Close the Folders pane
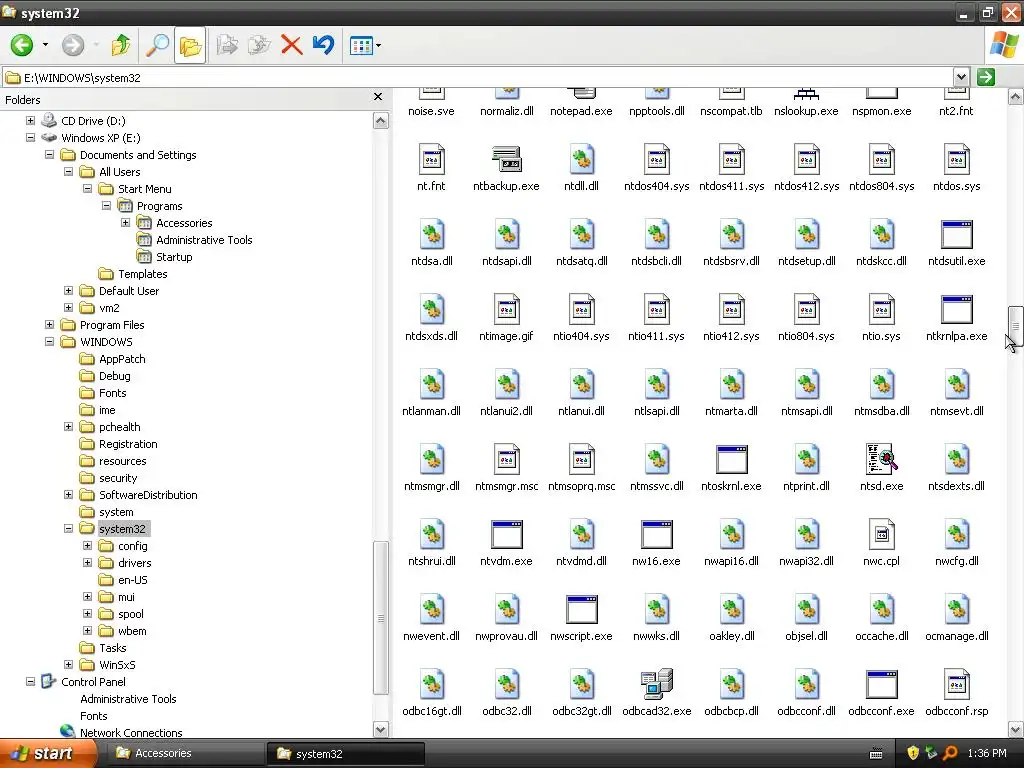 377,97
